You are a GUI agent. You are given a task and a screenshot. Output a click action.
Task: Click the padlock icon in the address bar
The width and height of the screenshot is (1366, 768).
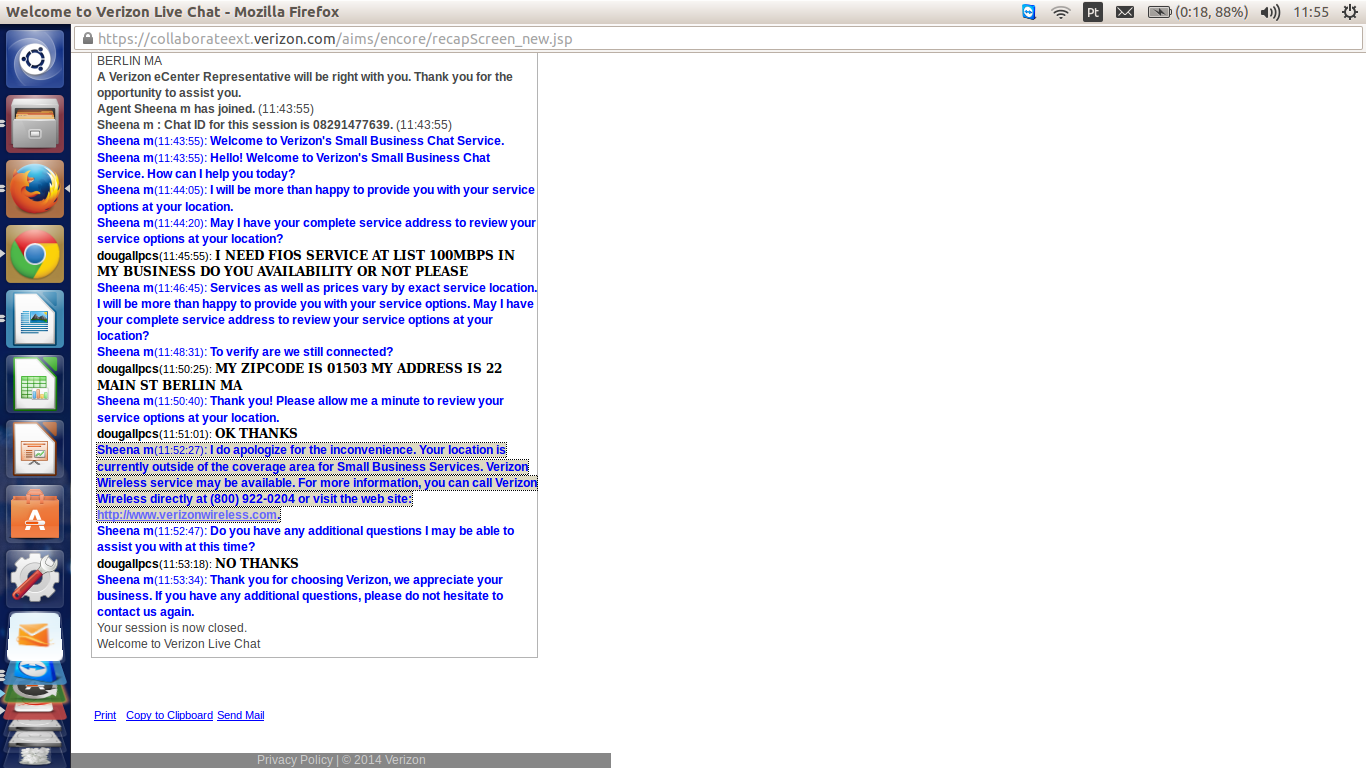click(88, 39)
